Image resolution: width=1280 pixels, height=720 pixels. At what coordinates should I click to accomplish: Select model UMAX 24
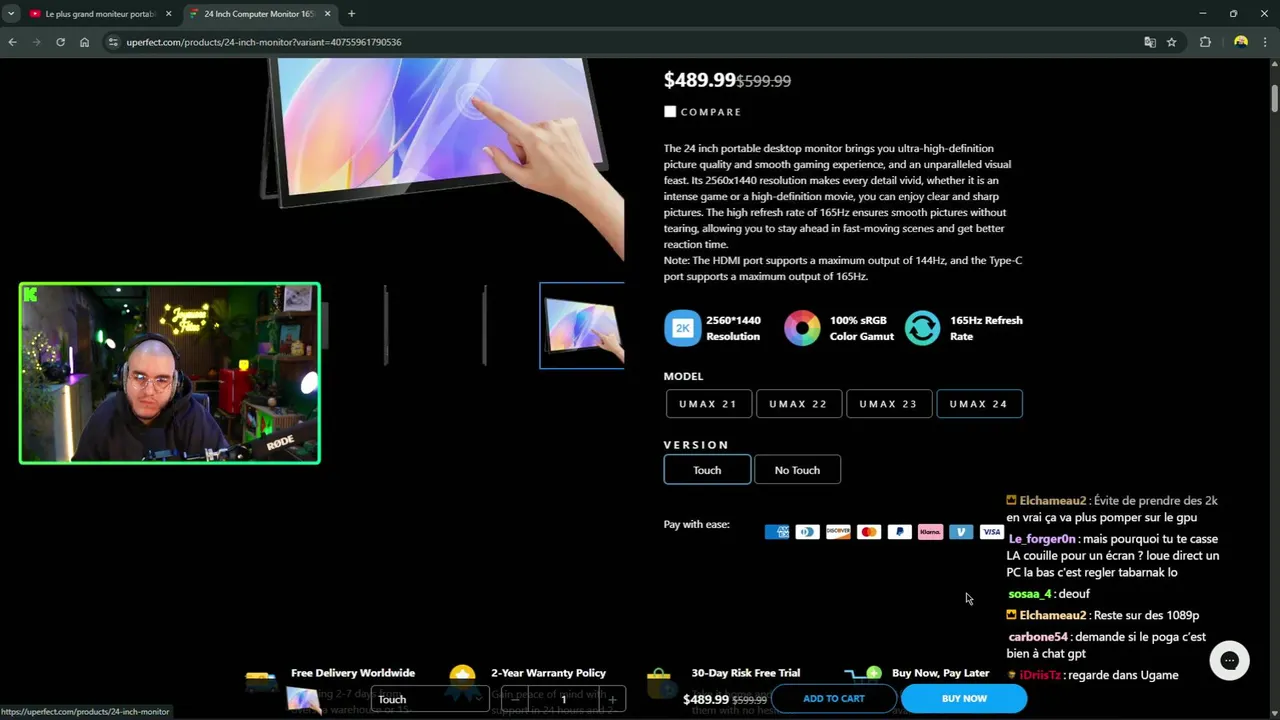(x=979, y=404)
